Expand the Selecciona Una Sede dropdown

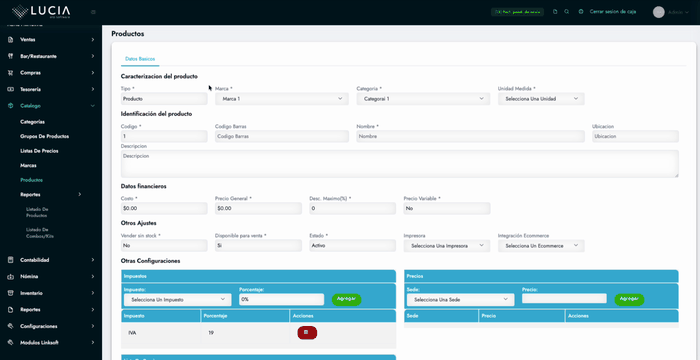coord(460,300)
